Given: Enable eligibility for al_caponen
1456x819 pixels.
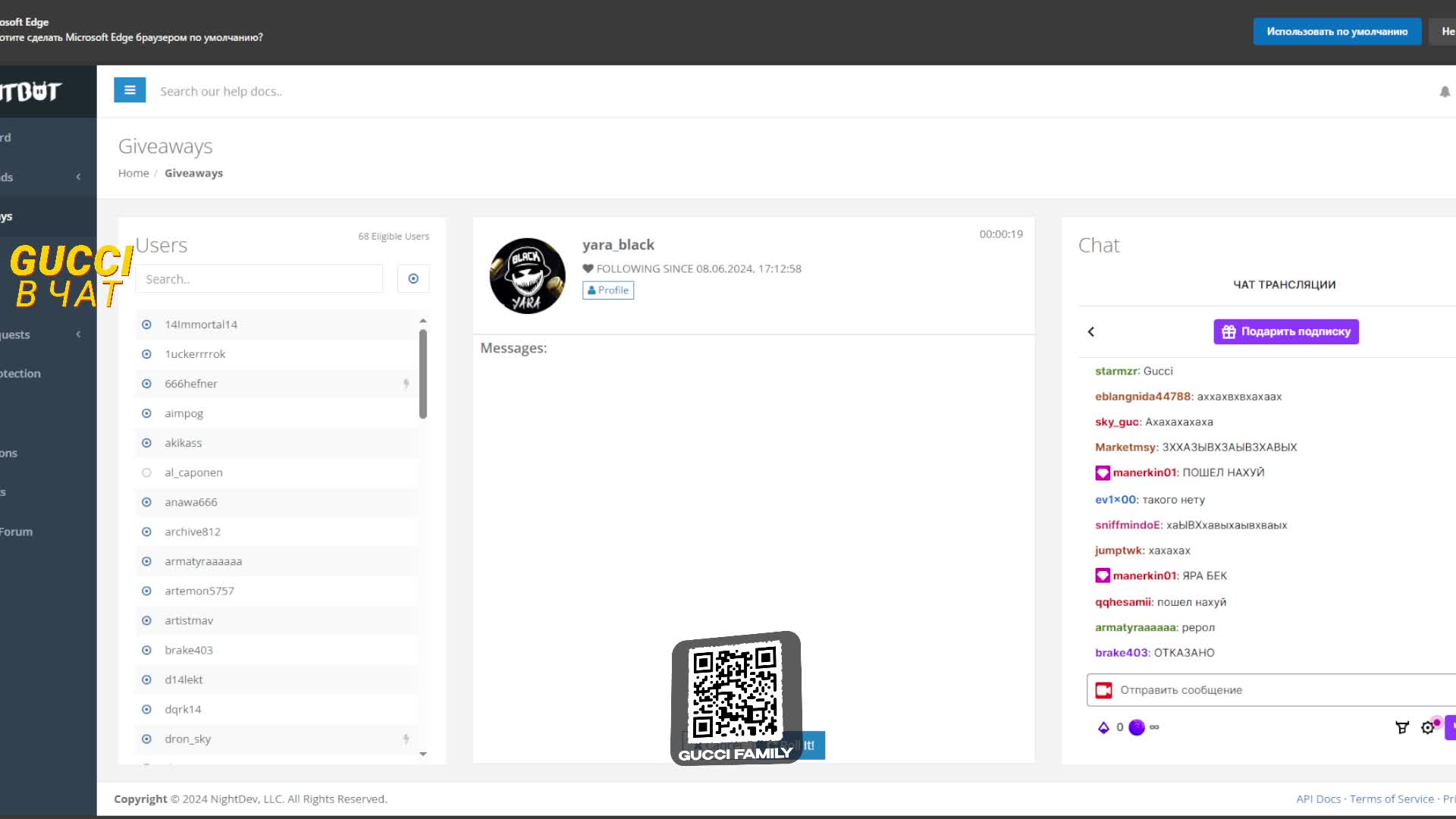Looking at the screenshot, I should [146, 472].
